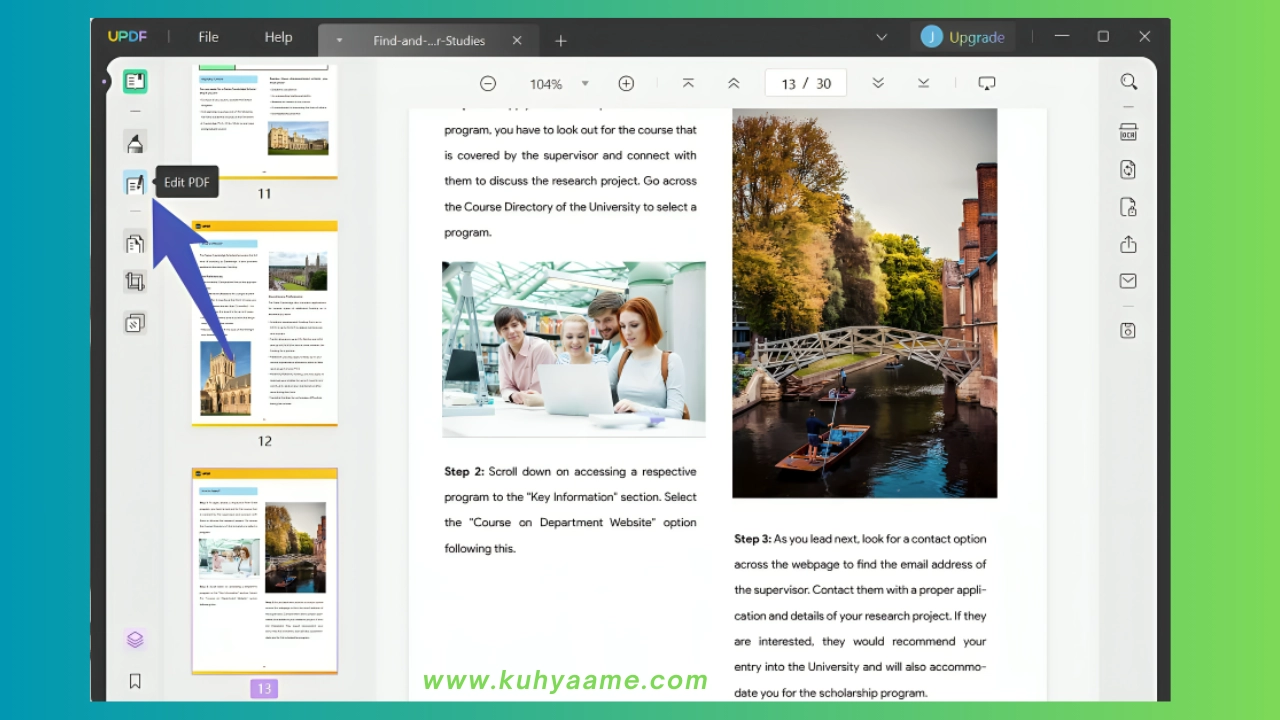Viewport: 1280px width, 720px height.
Task: Open the Help menu
Action: tap(278, 37)
